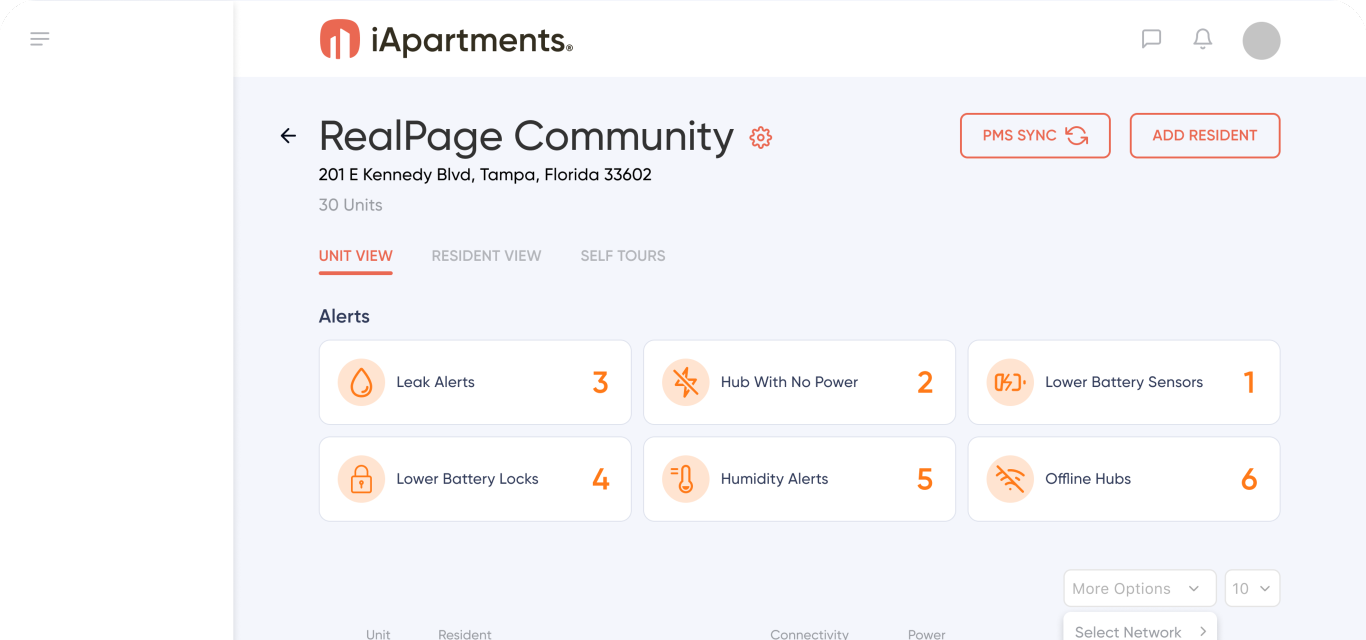Switch to the RESIDENT VIEW tab
This screenshot has width=1366, height=640.
486,256
